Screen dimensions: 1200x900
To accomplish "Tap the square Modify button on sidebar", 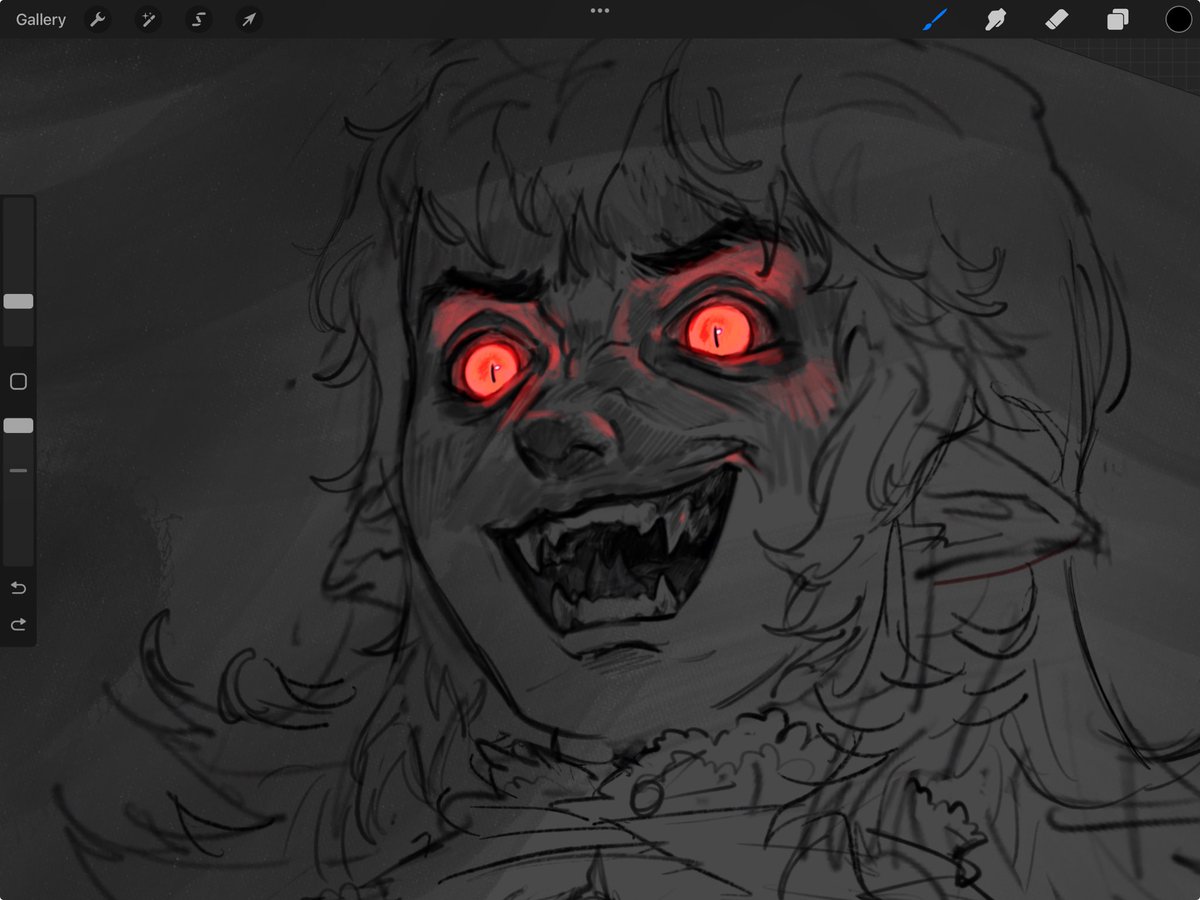I will point(18,382).
